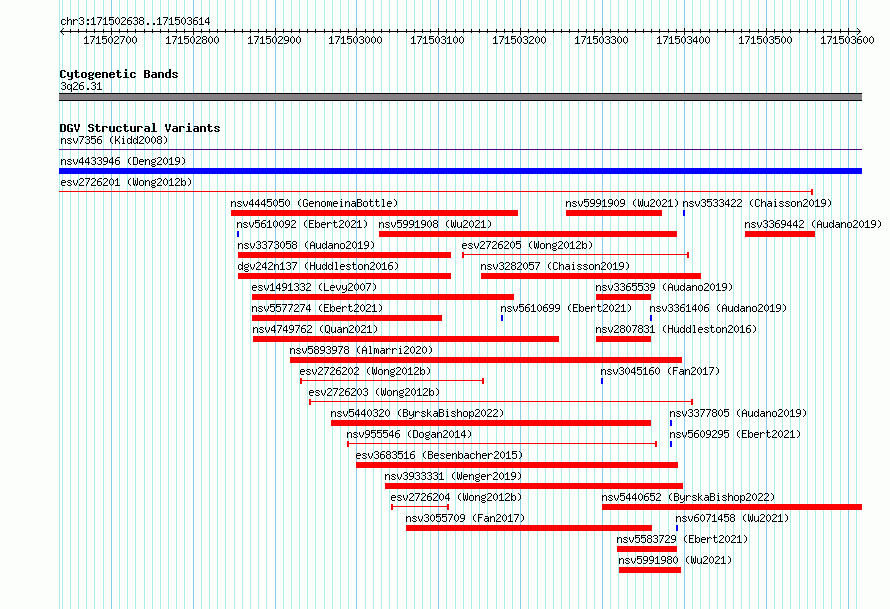Open nsv4749762 (Quan2021) variant
The height and width of the screenshot is (609, 890).
pos(315,329)
